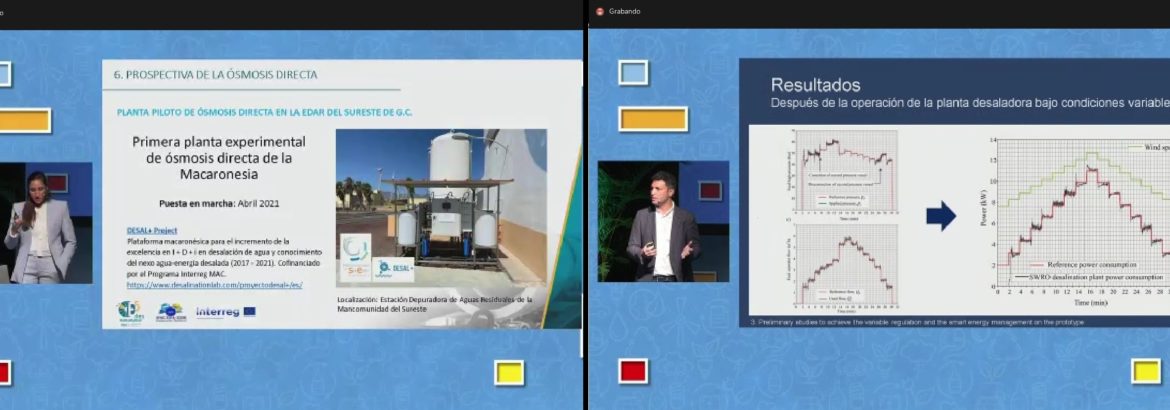Click the footer '3. Preliminary studies' text
This screenshot has width=1170, height=410.
(x=916, y=322)
